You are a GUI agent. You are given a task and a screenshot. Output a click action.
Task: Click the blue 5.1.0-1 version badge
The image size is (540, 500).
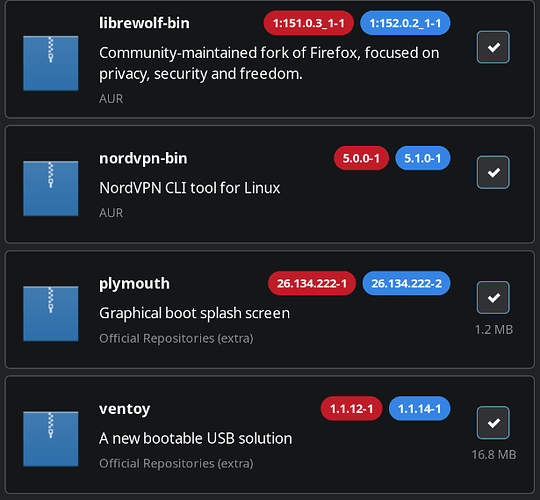tap(423, 158)
